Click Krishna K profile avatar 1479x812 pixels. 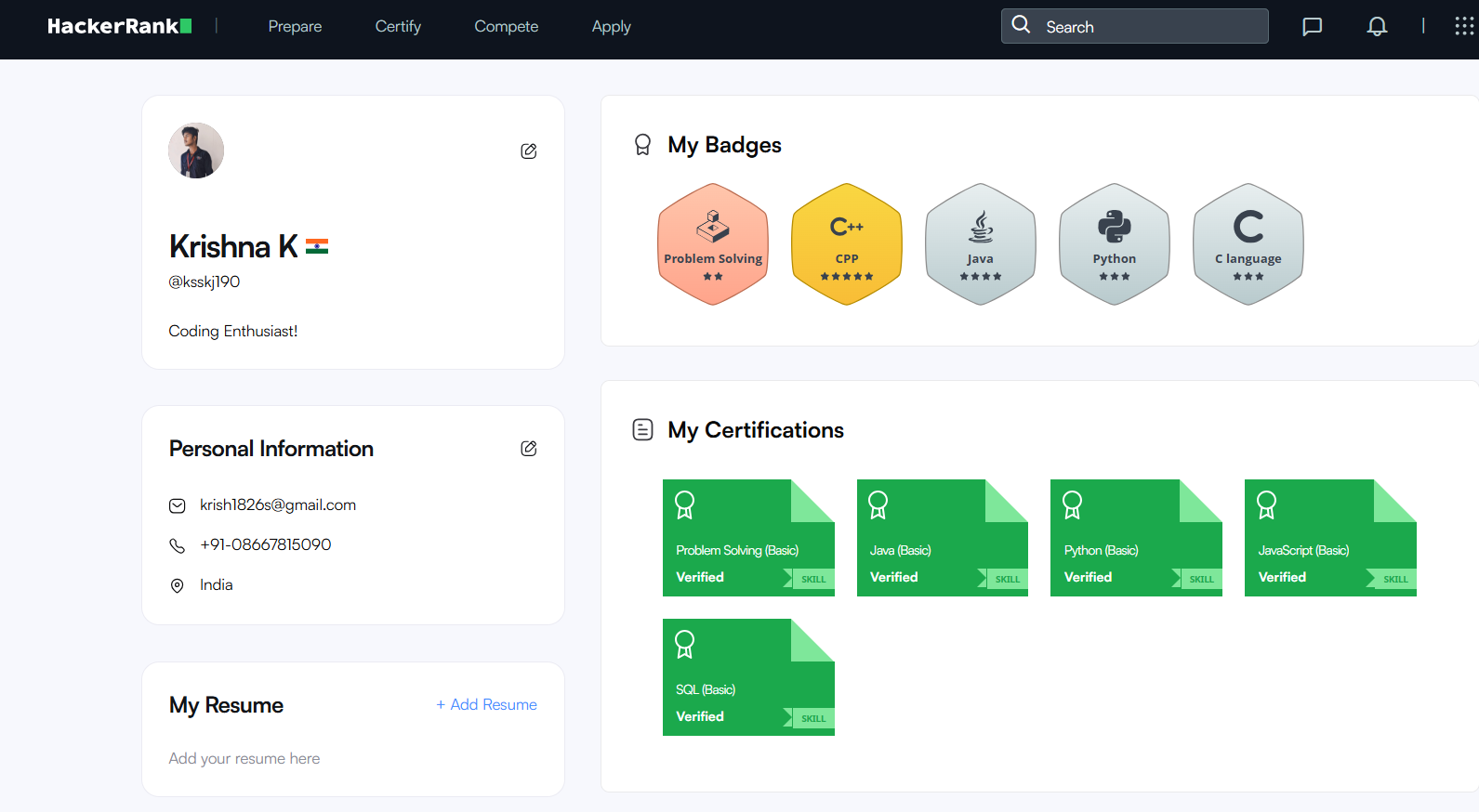click(x=196, y=151)
